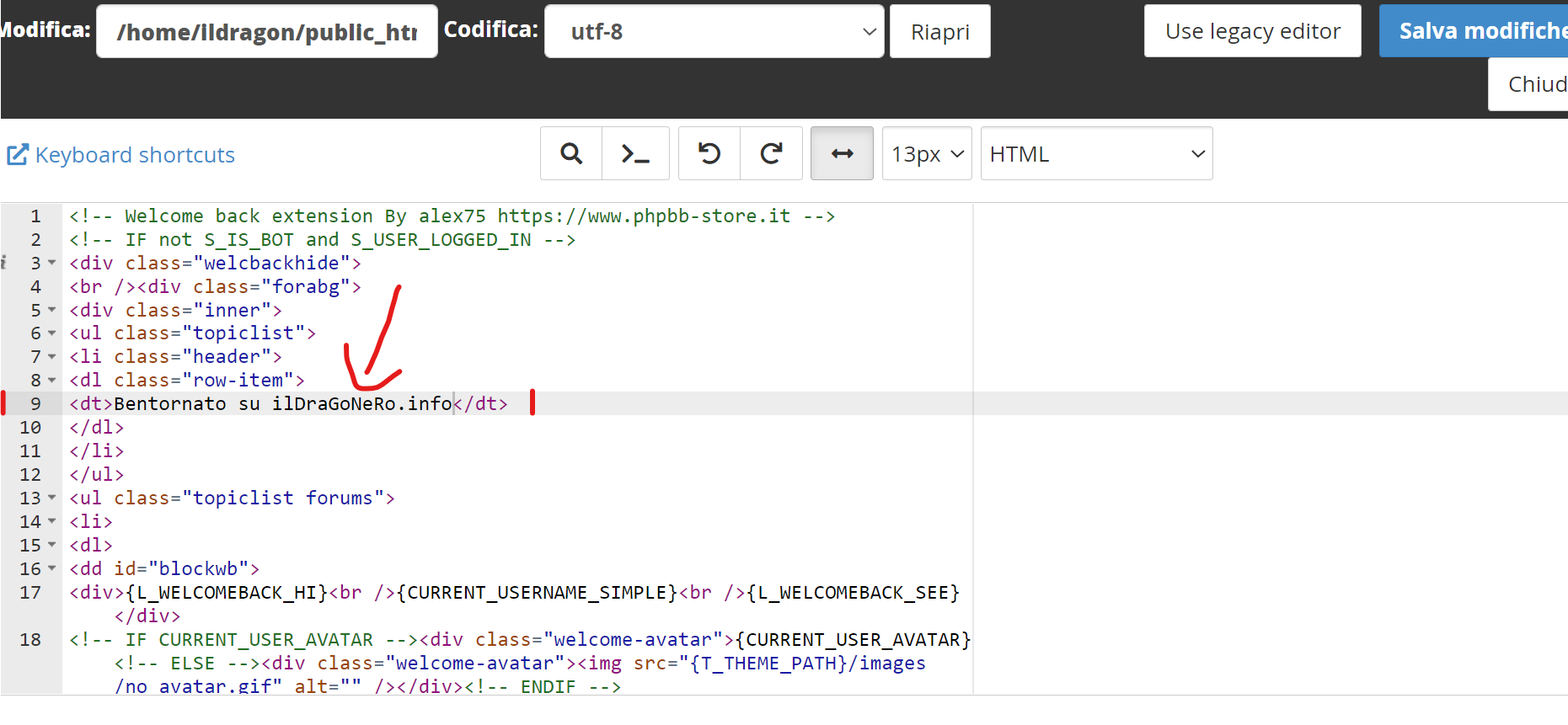Viewport: 1568px width, 725px height.
Task: Collapse the fold arrow on line 7
Action: (x=52, y=357)
